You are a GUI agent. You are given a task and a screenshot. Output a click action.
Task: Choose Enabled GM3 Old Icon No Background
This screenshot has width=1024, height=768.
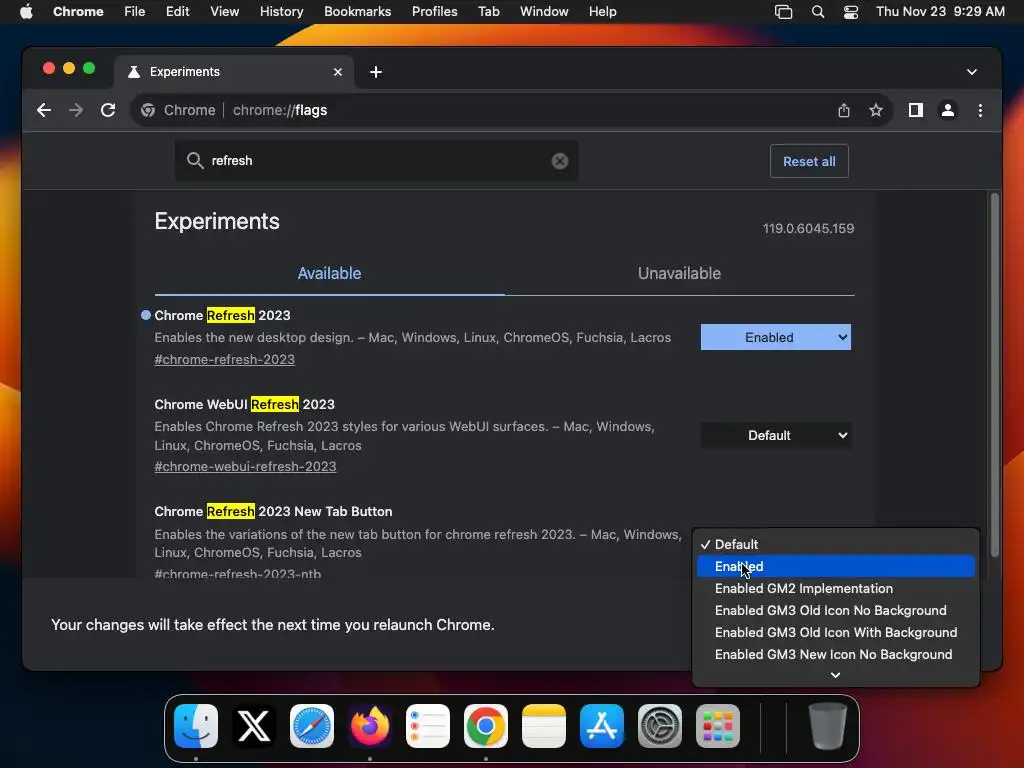[x=836, y=611]
